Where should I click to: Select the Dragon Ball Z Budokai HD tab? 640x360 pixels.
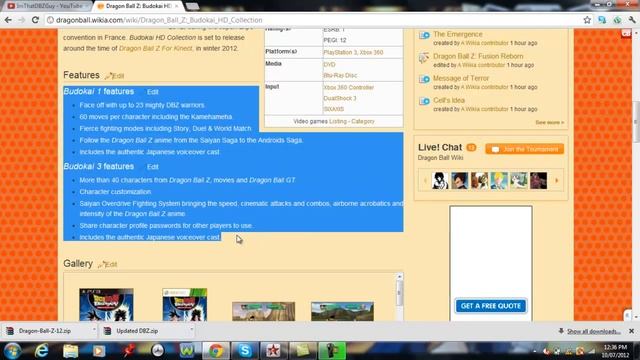138,6
